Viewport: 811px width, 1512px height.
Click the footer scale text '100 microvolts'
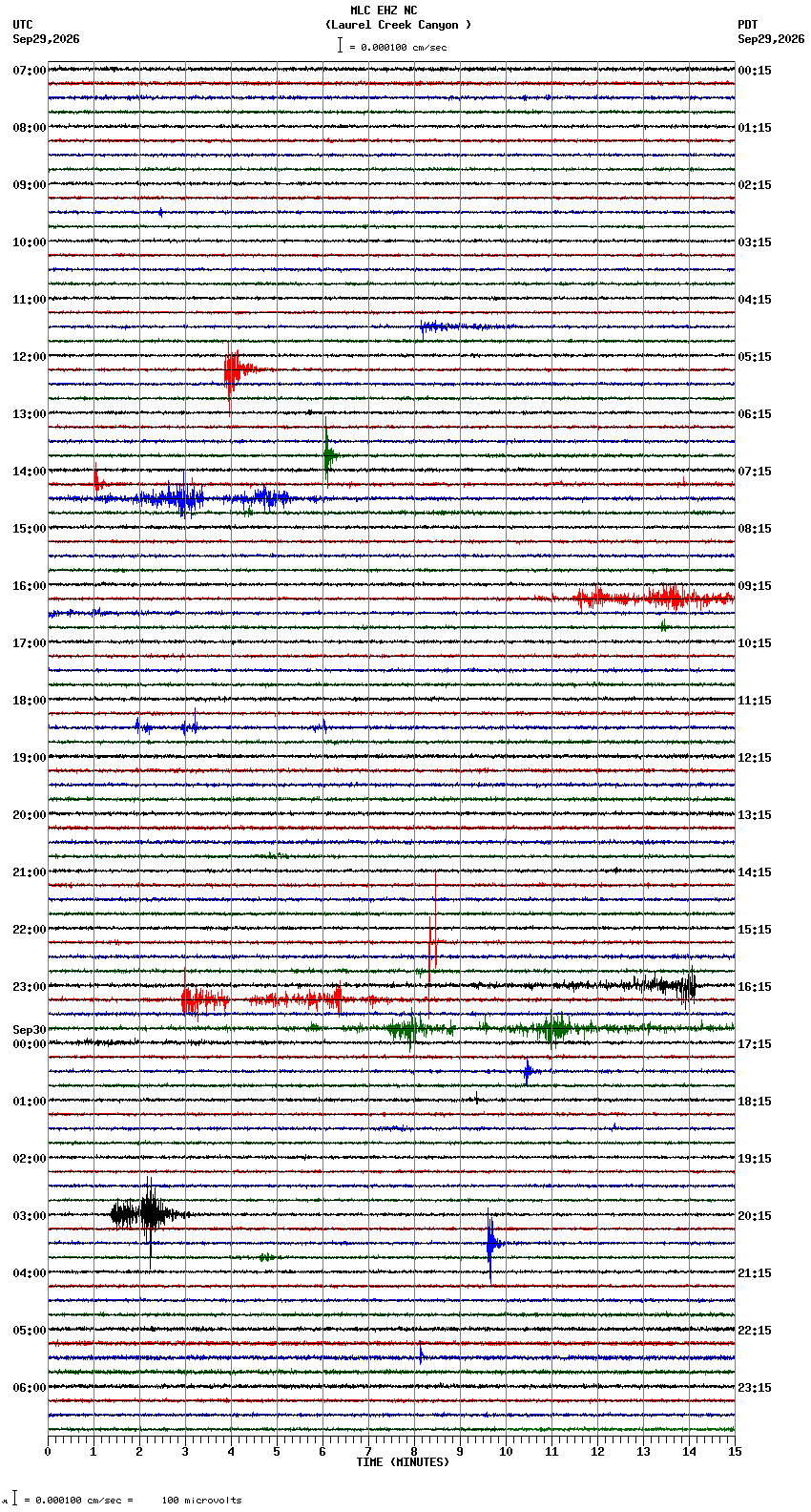point(201,1501)
